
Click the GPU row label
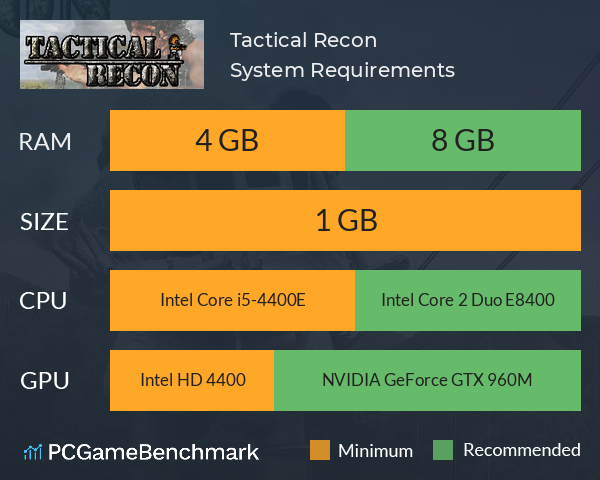coord(44,381)
